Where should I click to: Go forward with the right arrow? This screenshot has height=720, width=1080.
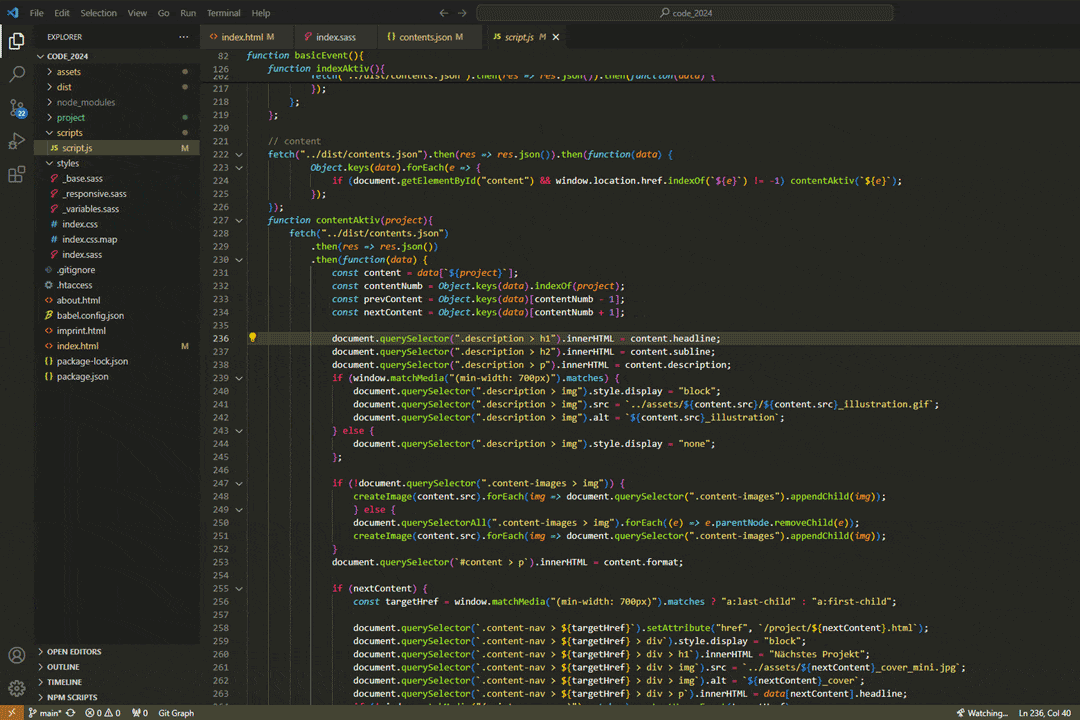coord(462,13)
